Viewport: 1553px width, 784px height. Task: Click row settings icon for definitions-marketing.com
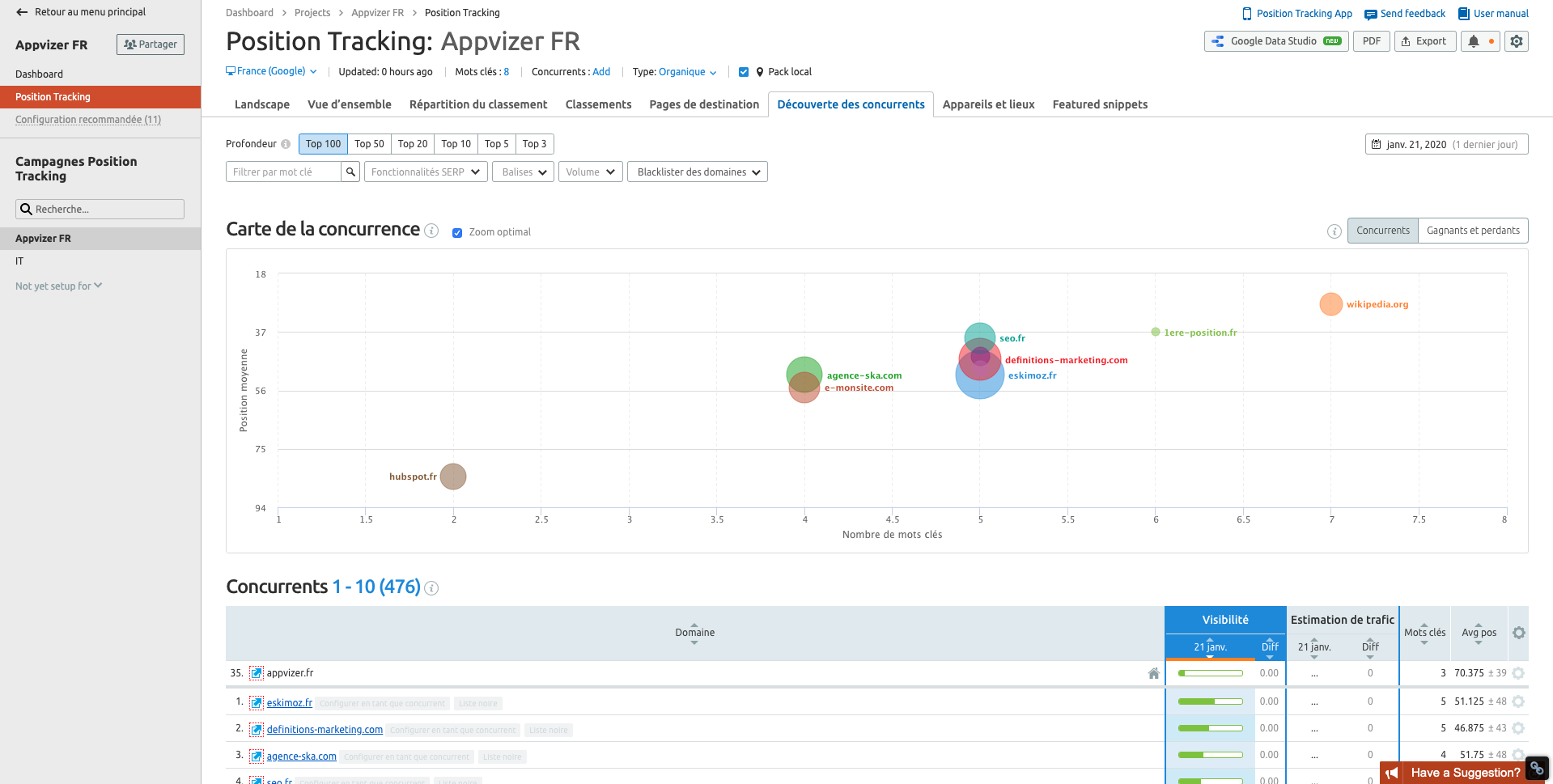1518,728
